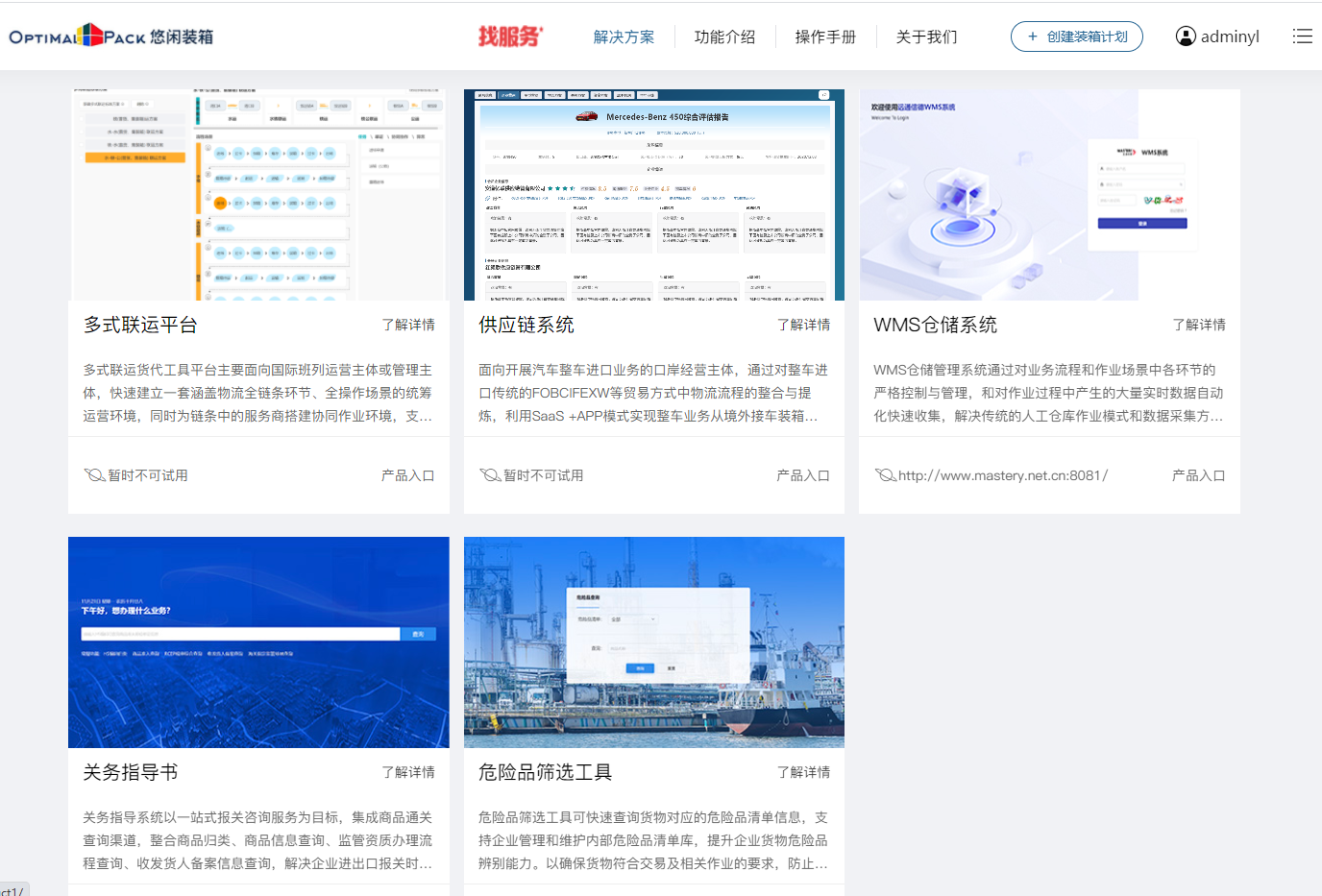Open the 操作手册 menu item
Viewport: 1322px width, 896px height.
(825, 36)
